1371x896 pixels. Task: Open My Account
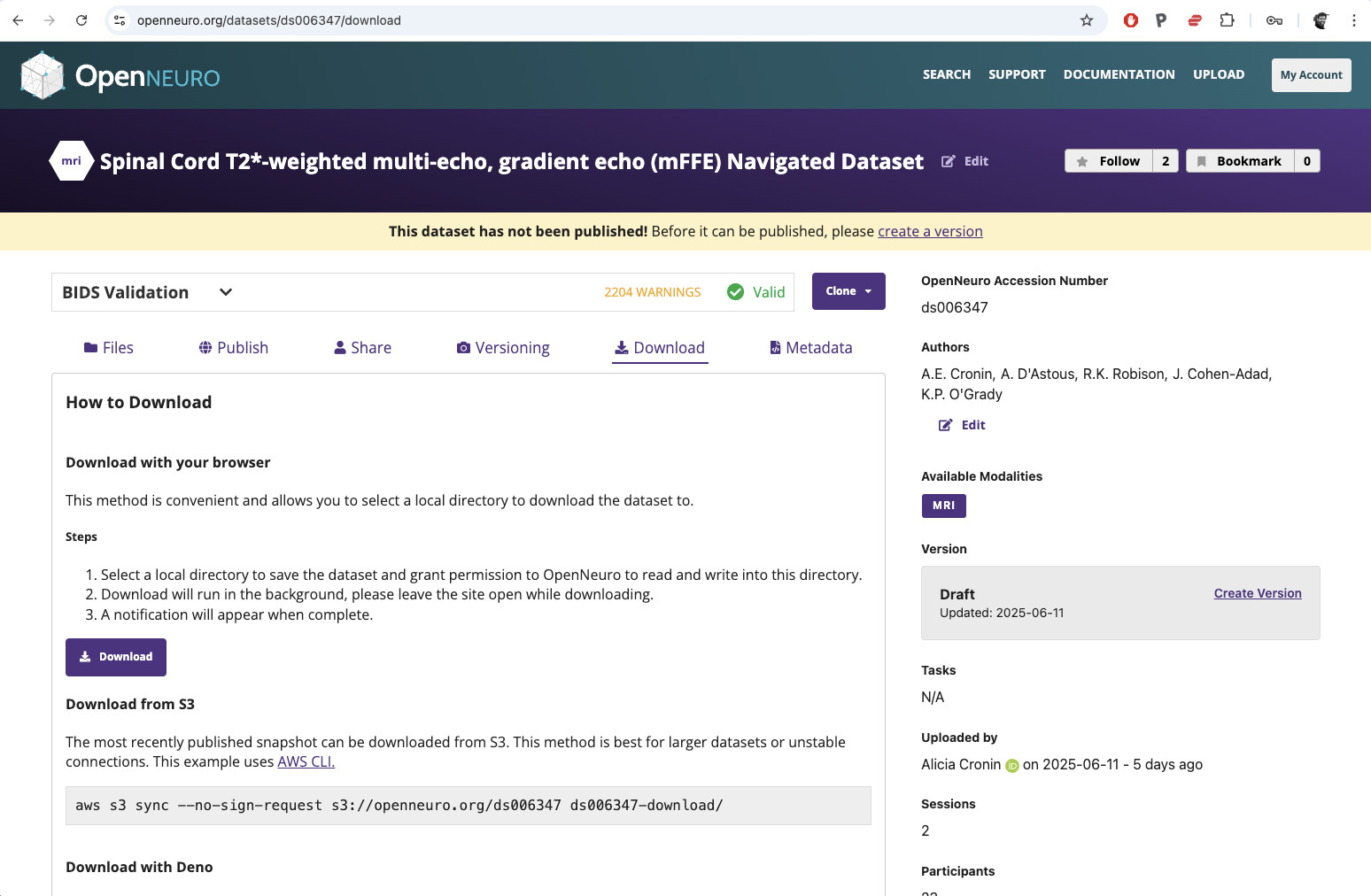tap(1312, 75)
